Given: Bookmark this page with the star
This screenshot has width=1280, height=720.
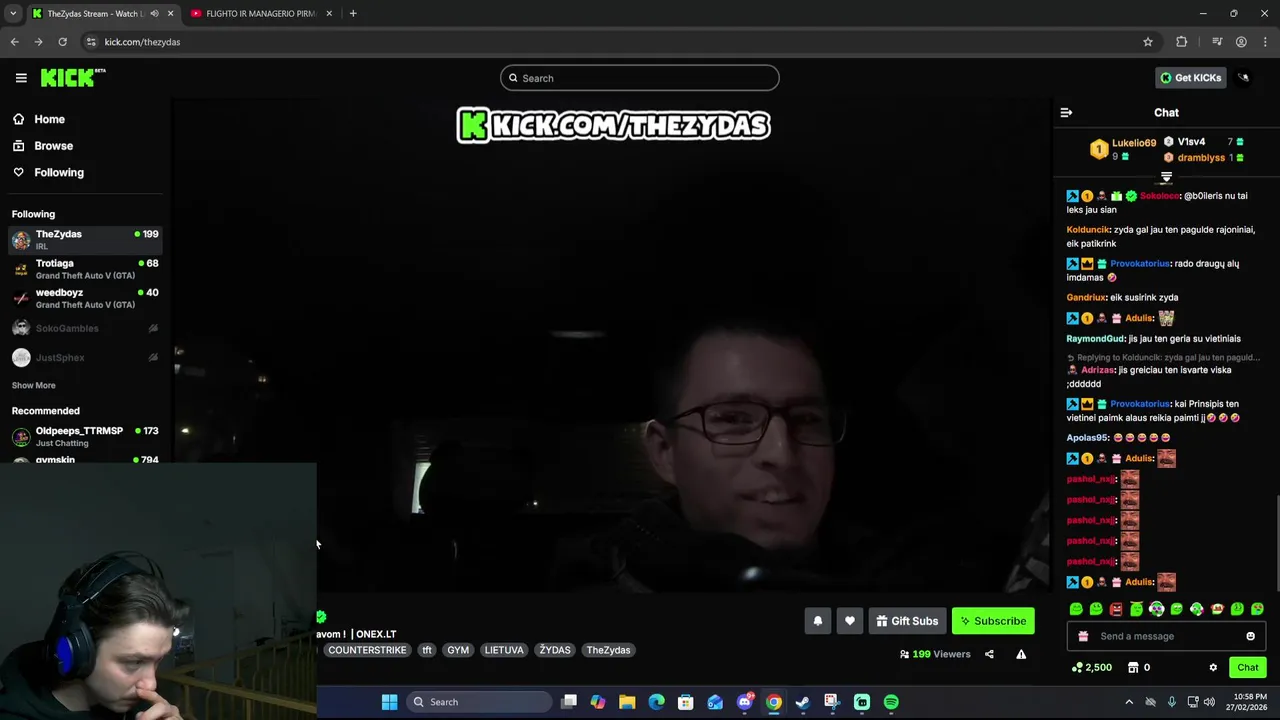Looking at the screenshot, I should 1148,42.
